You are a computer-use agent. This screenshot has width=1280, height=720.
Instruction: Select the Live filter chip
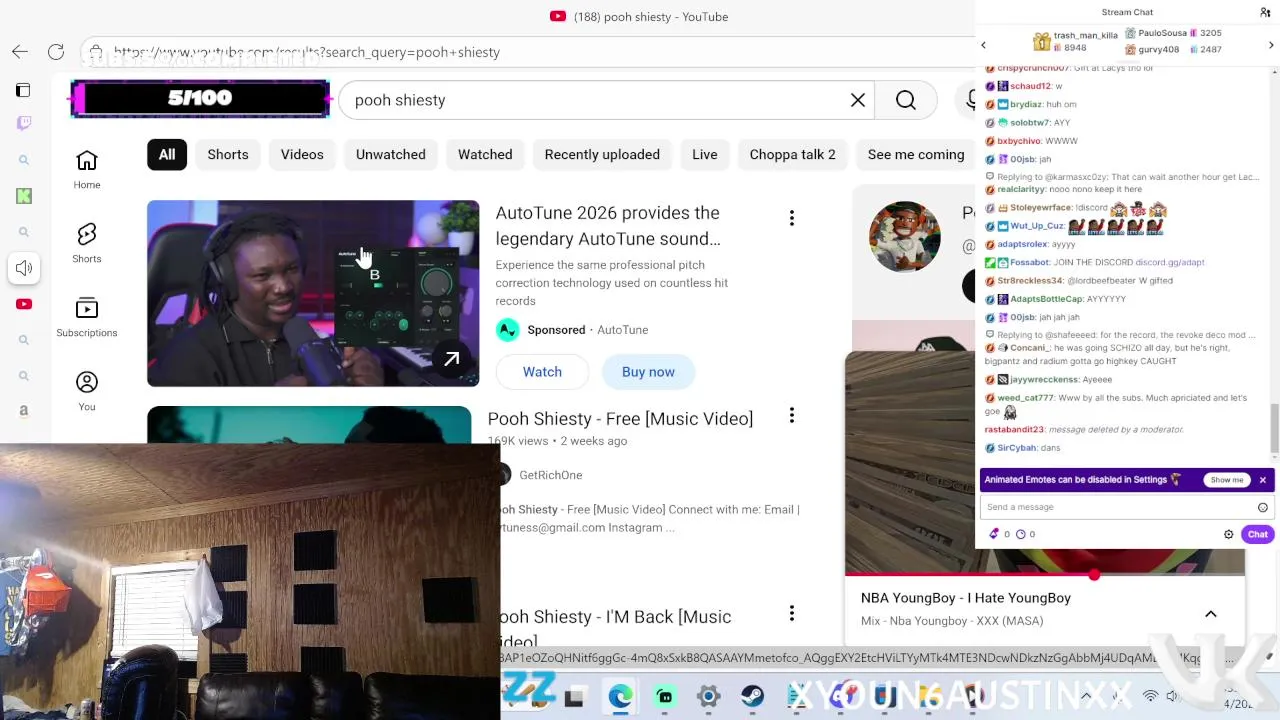tap(705, 154)
